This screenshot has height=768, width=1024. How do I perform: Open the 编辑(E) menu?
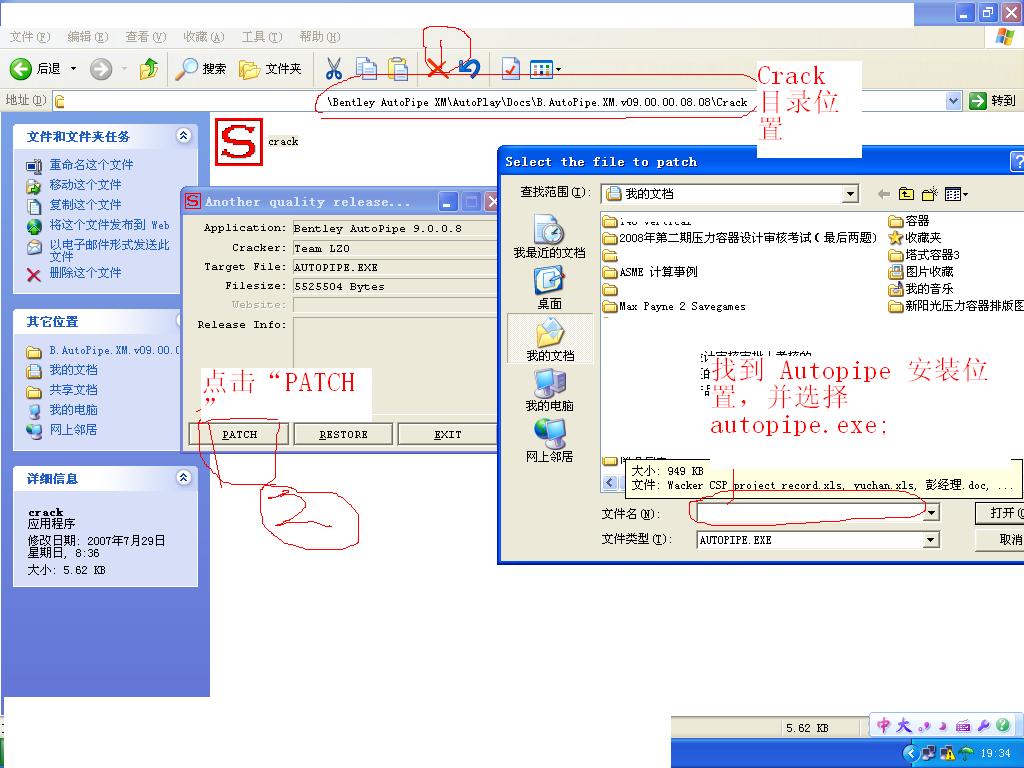88,37
